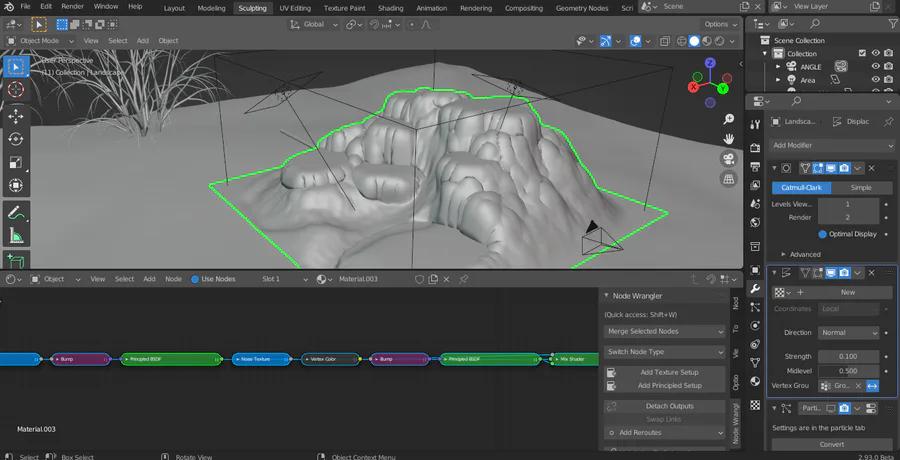Hide the ANGLE object in viewport

(x=876, y=67)
